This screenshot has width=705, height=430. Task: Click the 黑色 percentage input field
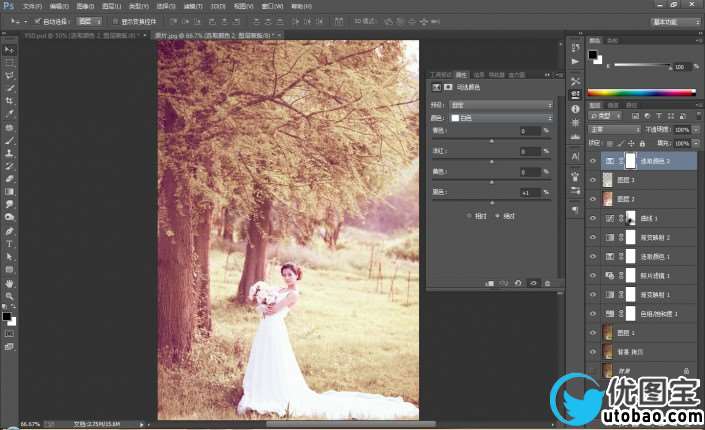point(528,191)
